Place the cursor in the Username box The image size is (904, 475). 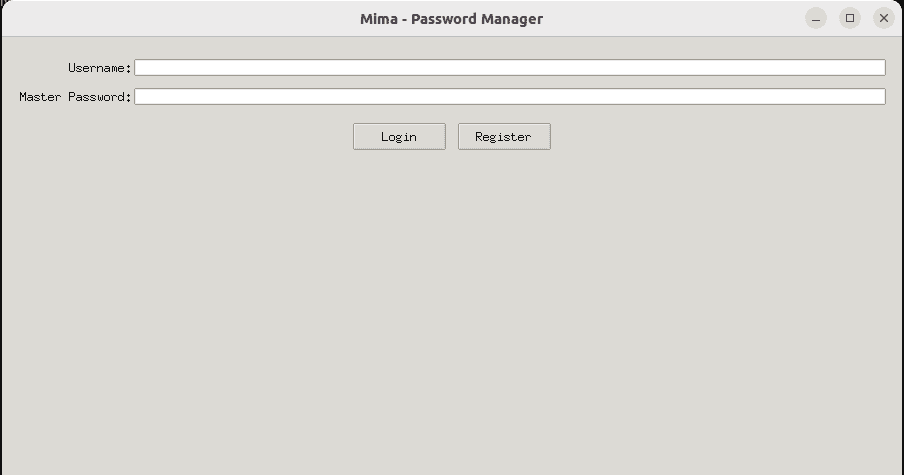[x=509, y=68]
